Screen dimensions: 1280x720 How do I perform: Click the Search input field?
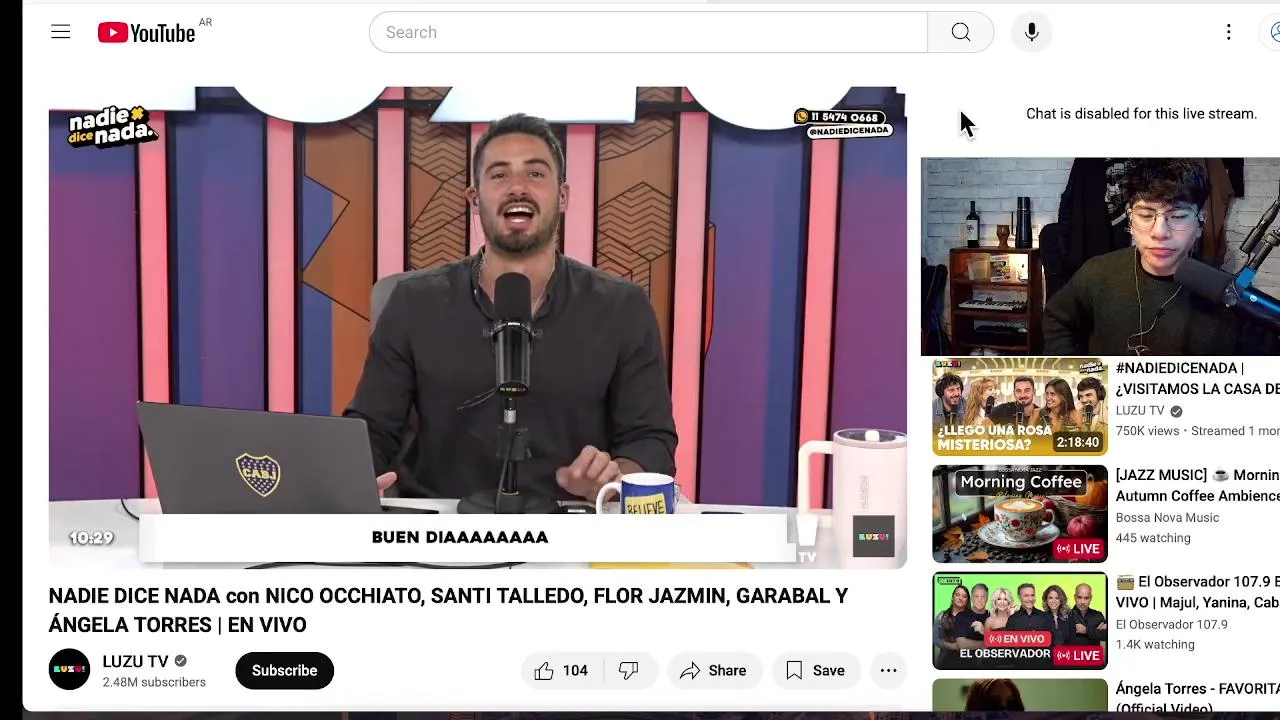[648, 32]
